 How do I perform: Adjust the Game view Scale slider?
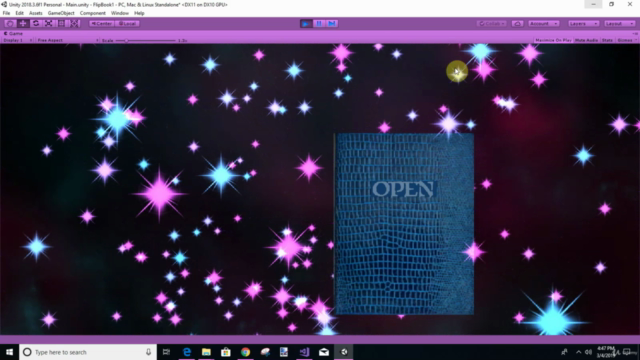click(x=146, y=40)
